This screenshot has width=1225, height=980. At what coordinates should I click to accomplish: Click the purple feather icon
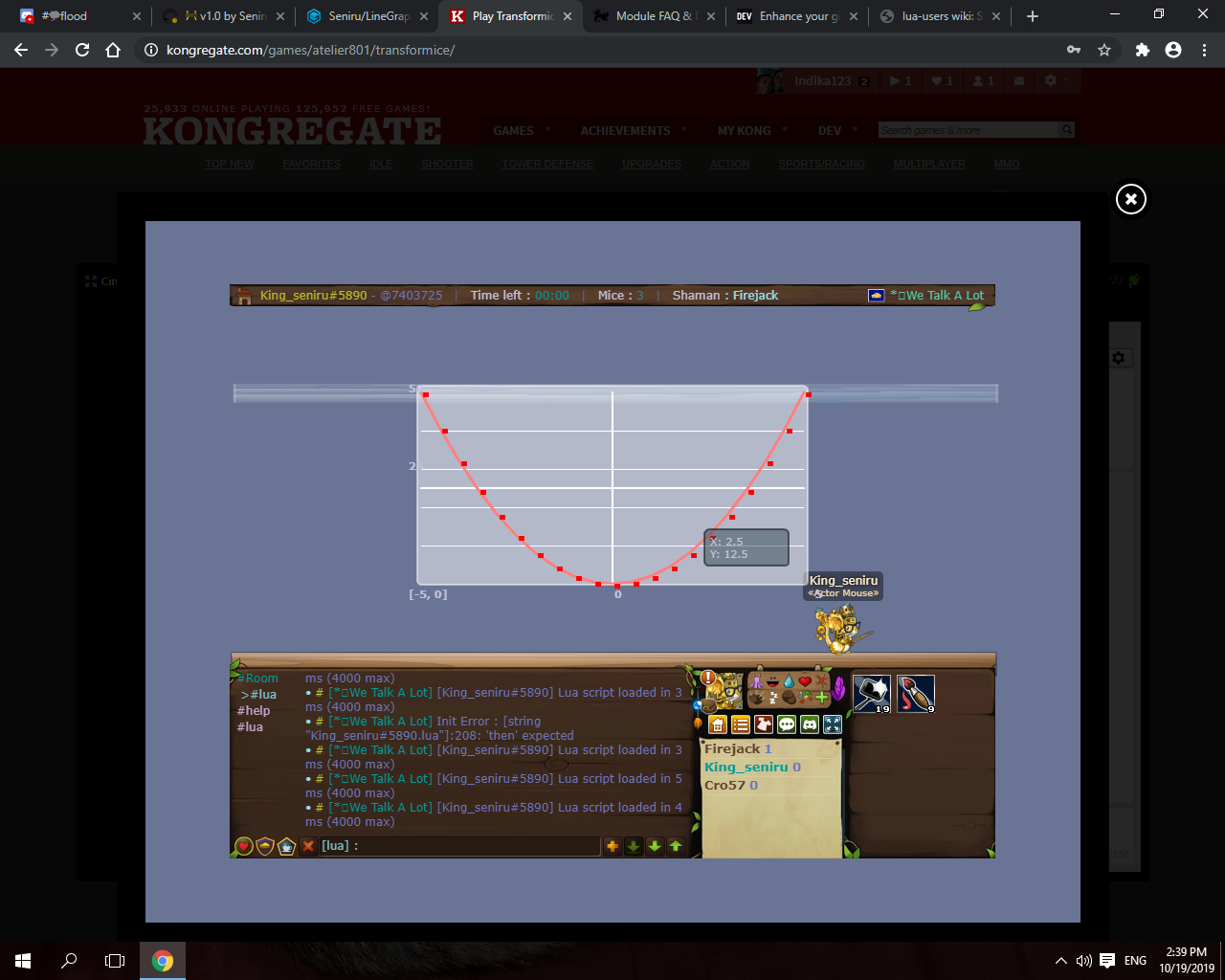coord(838,689)
